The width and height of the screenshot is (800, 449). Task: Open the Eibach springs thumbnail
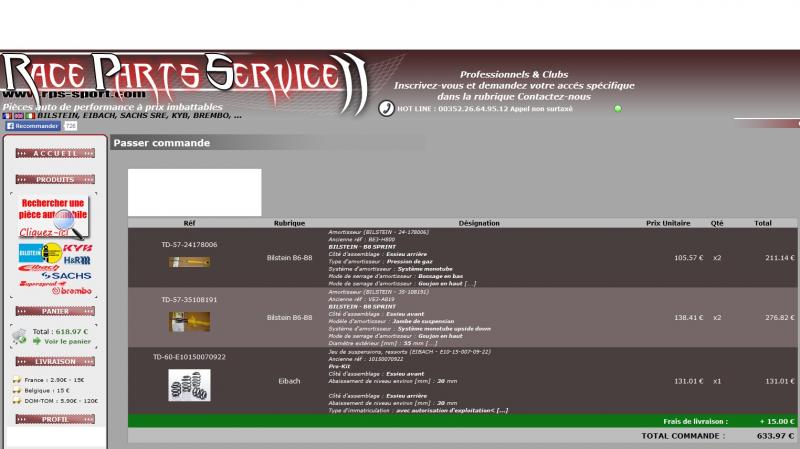point(189,385)
